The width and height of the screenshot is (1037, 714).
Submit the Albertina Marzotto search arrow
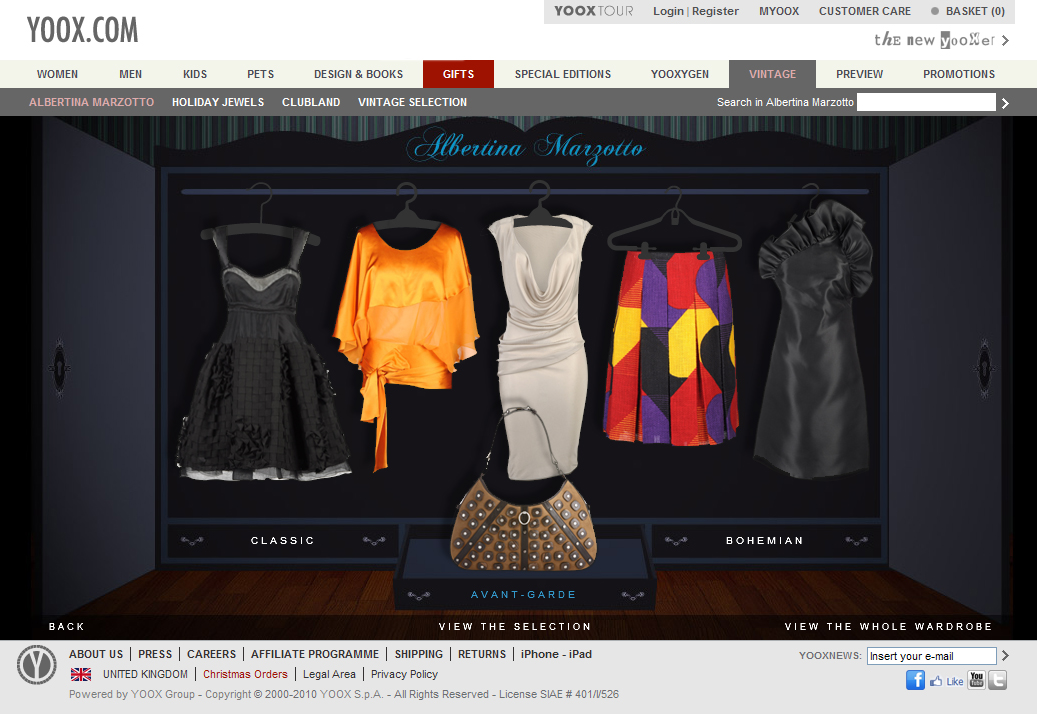pyautogui.click(x=1005, y=102)
